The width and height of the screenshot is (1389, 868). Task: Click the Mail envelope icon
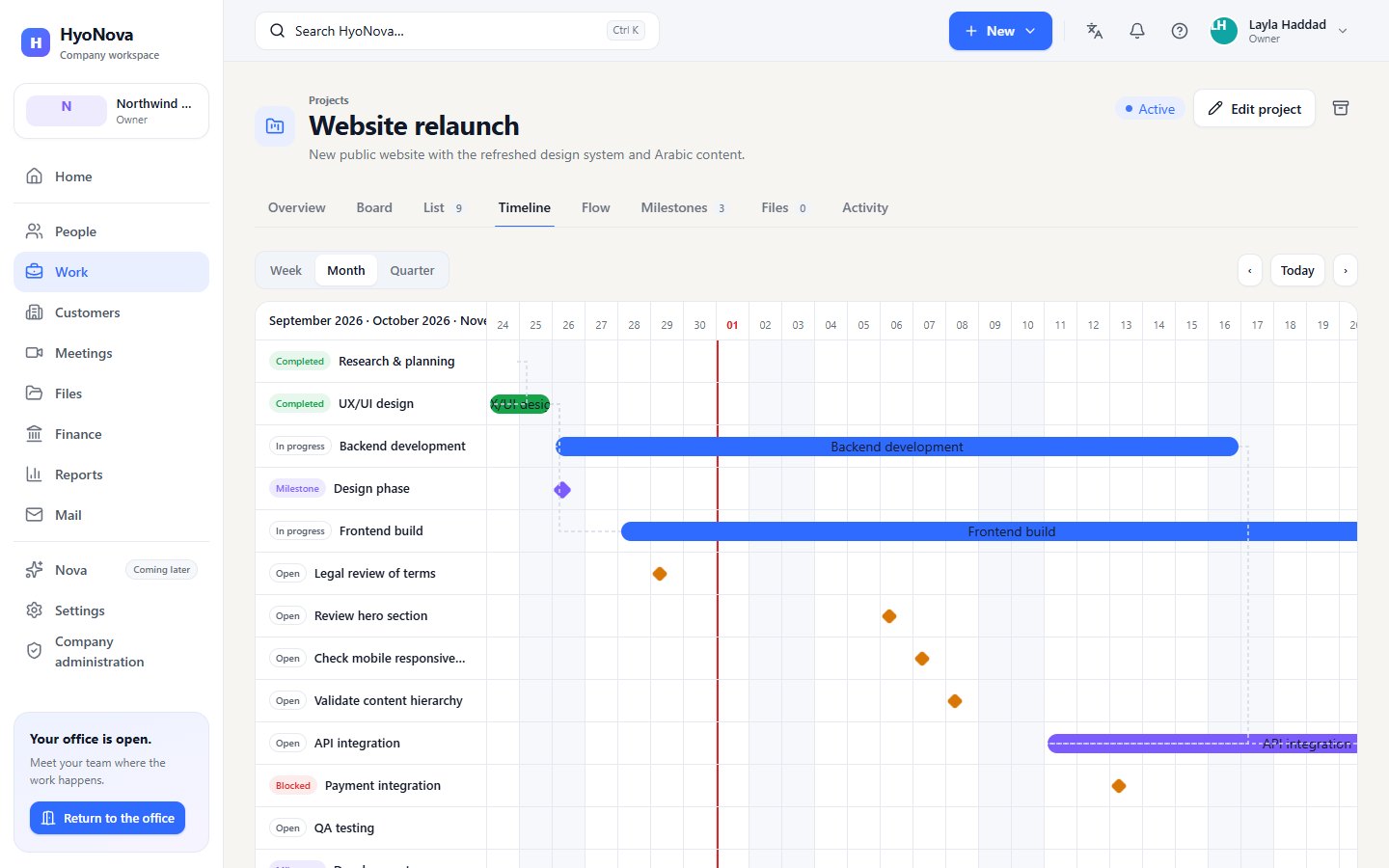[35, 515]
